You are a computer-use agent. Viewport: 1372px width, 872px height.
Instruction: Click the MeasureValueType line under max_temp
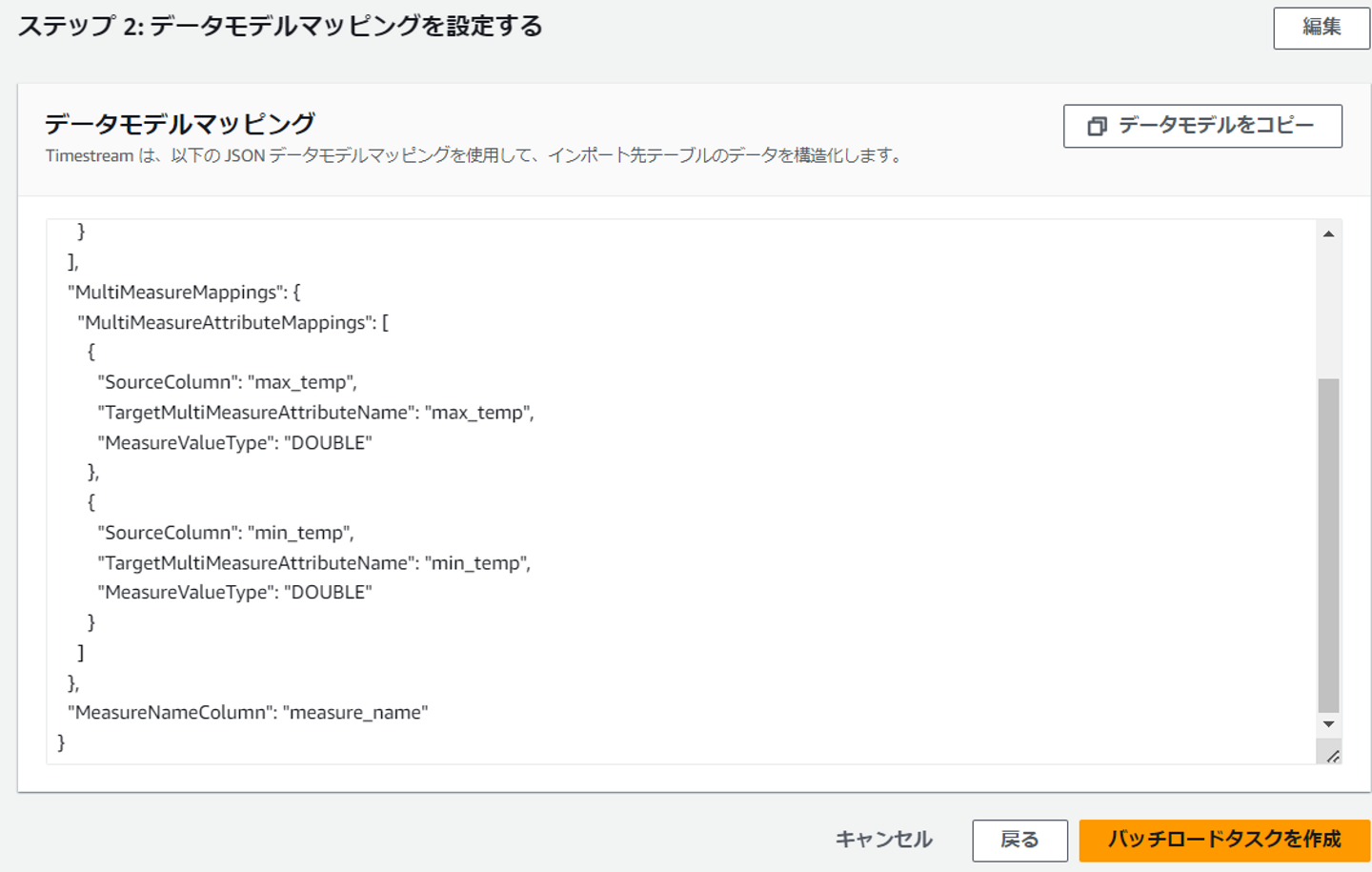[234, 443]
